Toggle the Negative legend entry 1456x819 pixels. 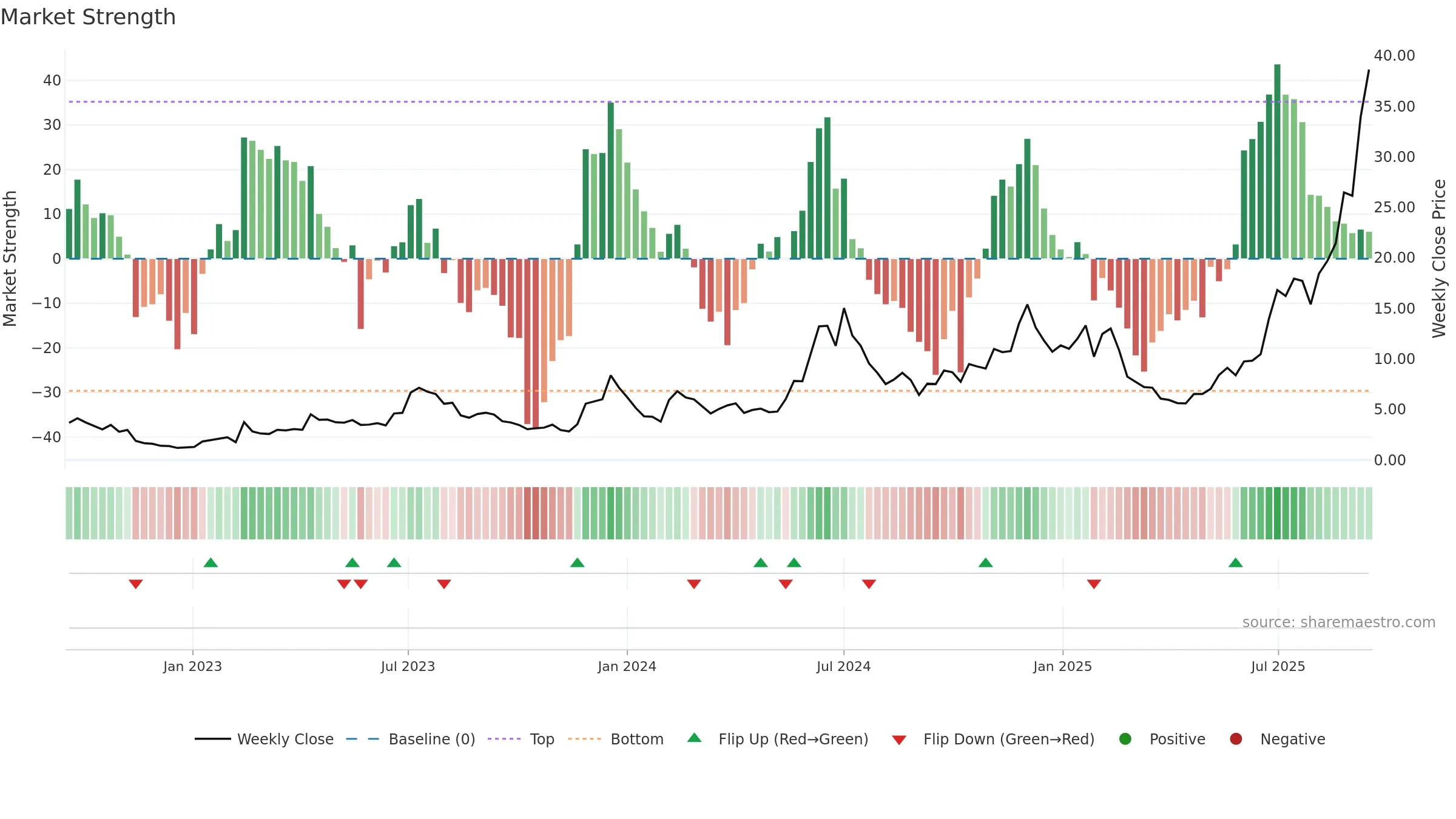pos(1277,739)
